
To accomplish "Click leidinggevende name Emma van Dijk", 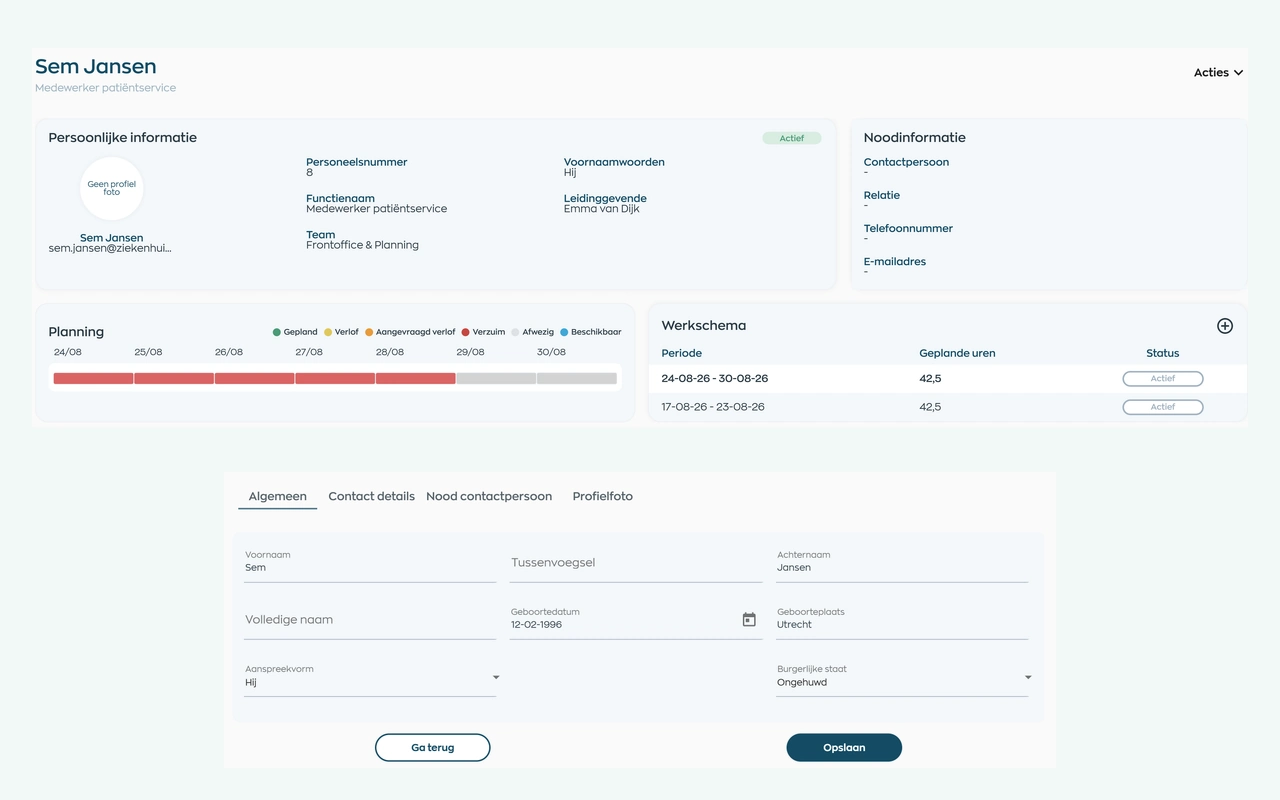I will point(602,209).
